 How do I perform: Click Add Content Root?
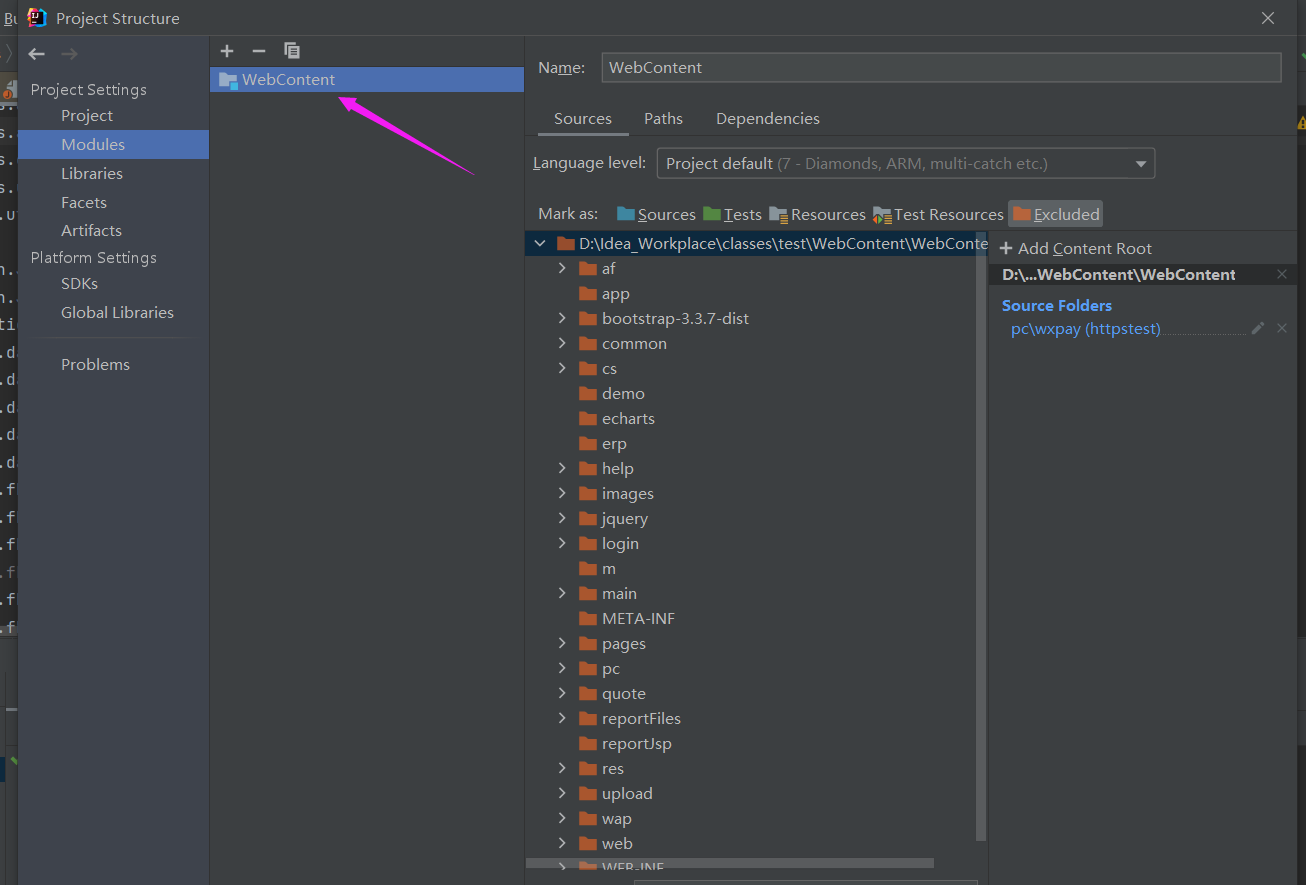pyautogui.click(x=1076, y=248)
